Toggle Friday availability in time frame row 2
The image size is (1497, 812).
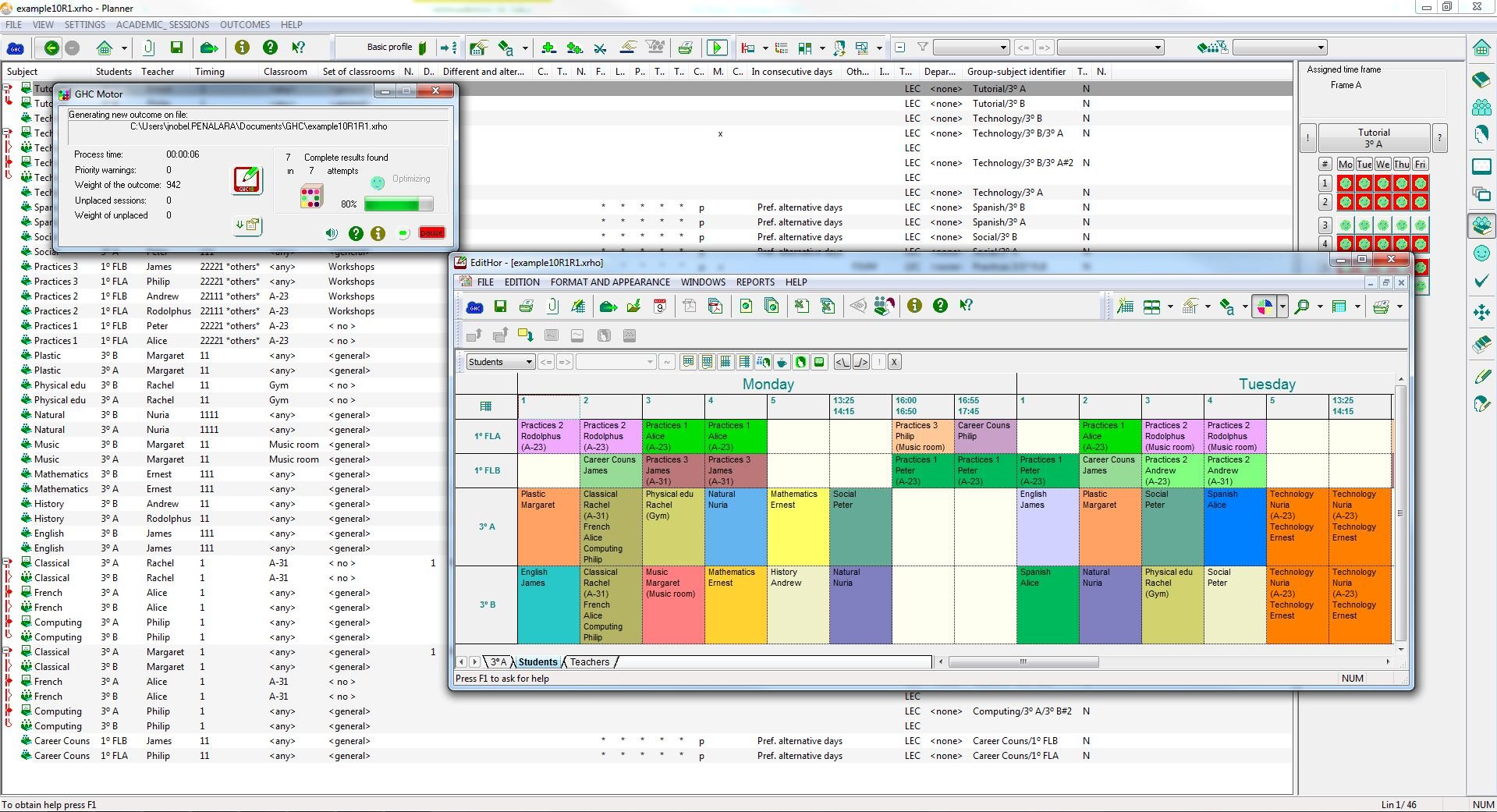tap(1420, 202)
